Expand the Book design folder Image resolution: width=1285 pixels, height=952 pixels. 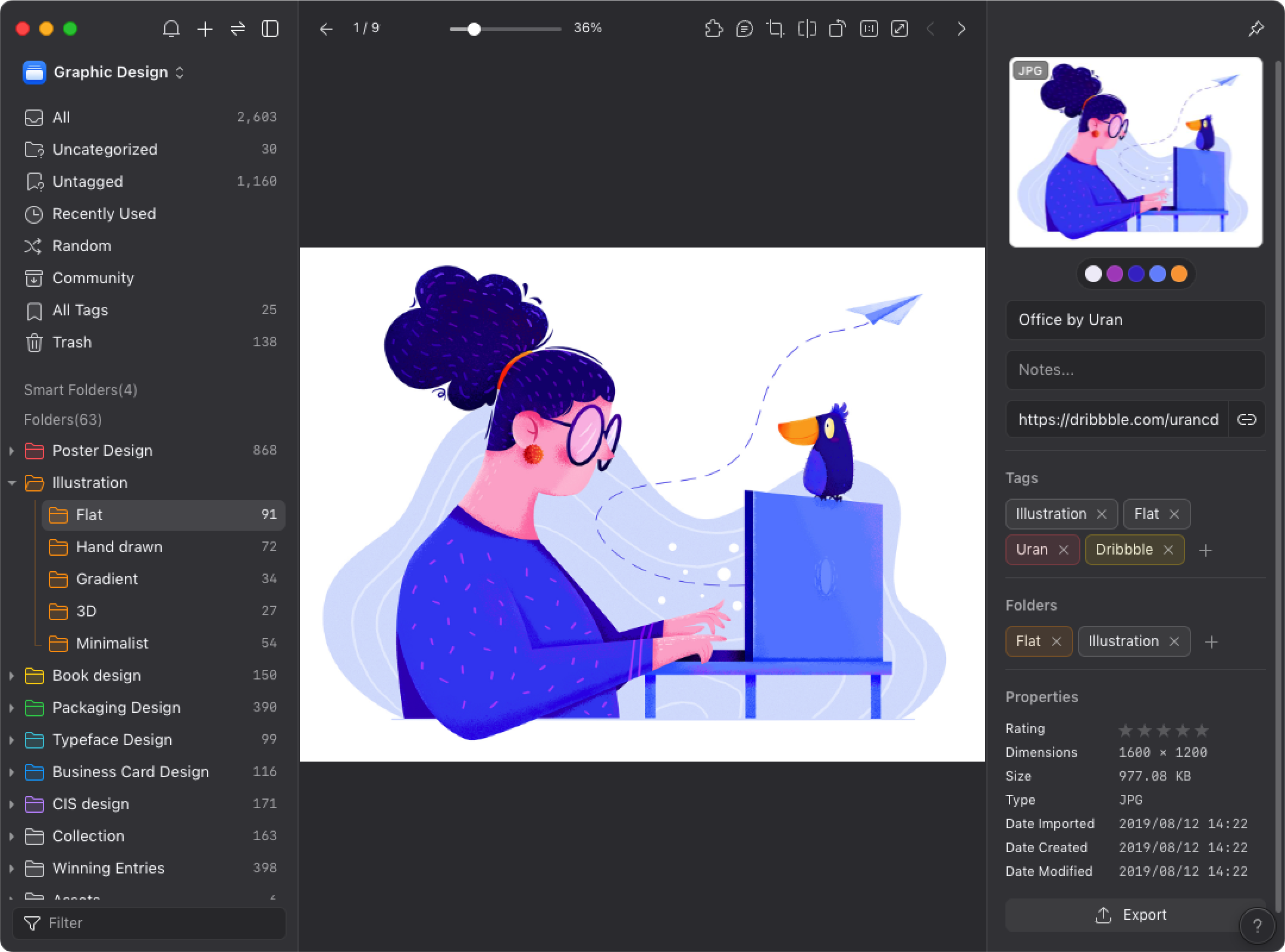tap(10, 675)
